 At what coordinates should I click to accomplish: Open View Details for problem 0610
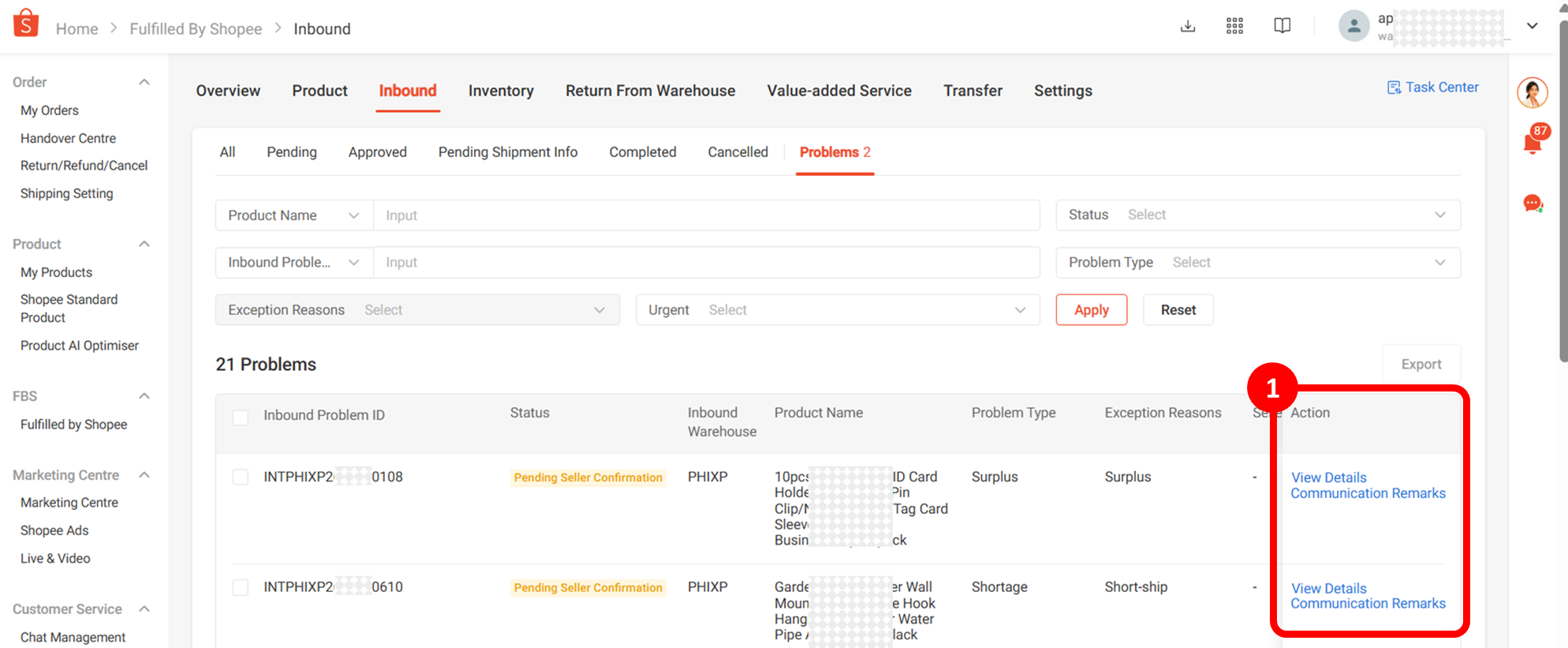(1329, 589)
